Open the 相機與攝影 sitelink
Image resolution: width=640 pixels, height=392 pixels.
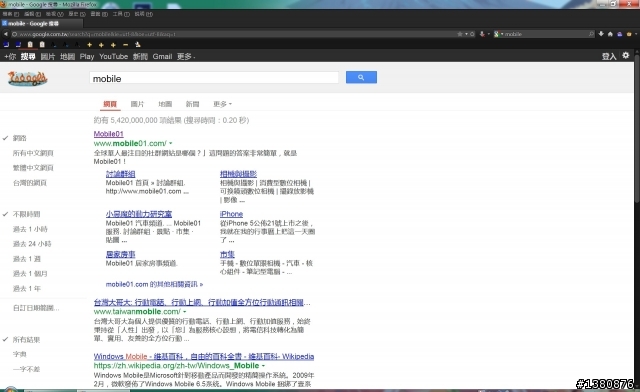pos(238,174)
